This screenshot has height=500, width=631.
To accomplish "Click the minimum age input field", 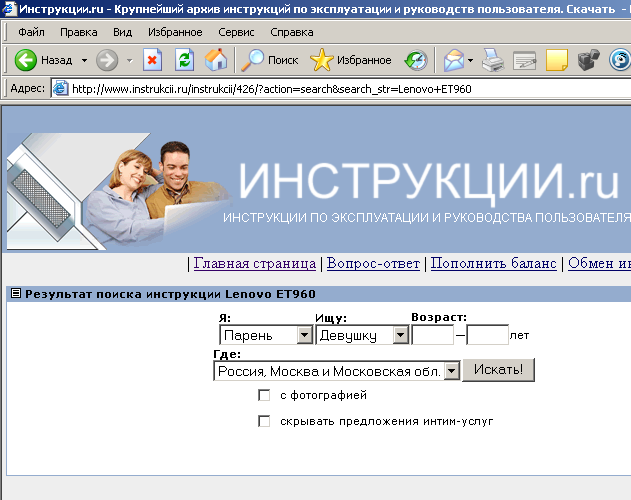I will point(432,336).
